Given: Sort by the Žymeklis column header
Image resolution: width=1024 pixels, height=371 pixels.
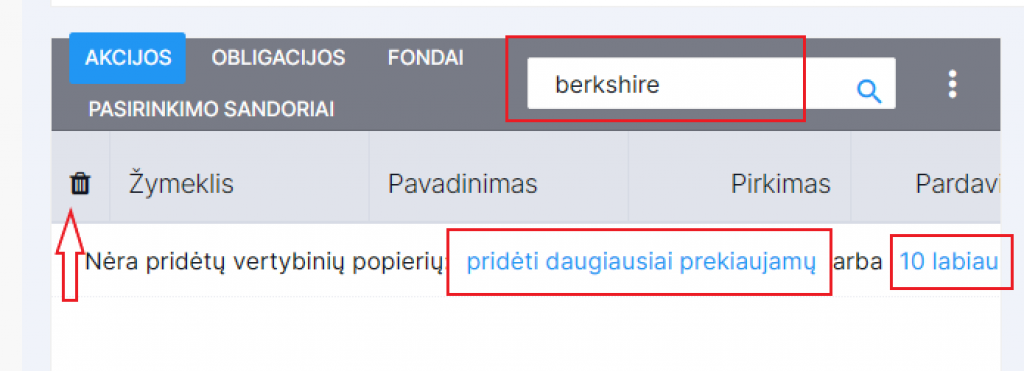Looking at the screenshot, I should [180, 184].
